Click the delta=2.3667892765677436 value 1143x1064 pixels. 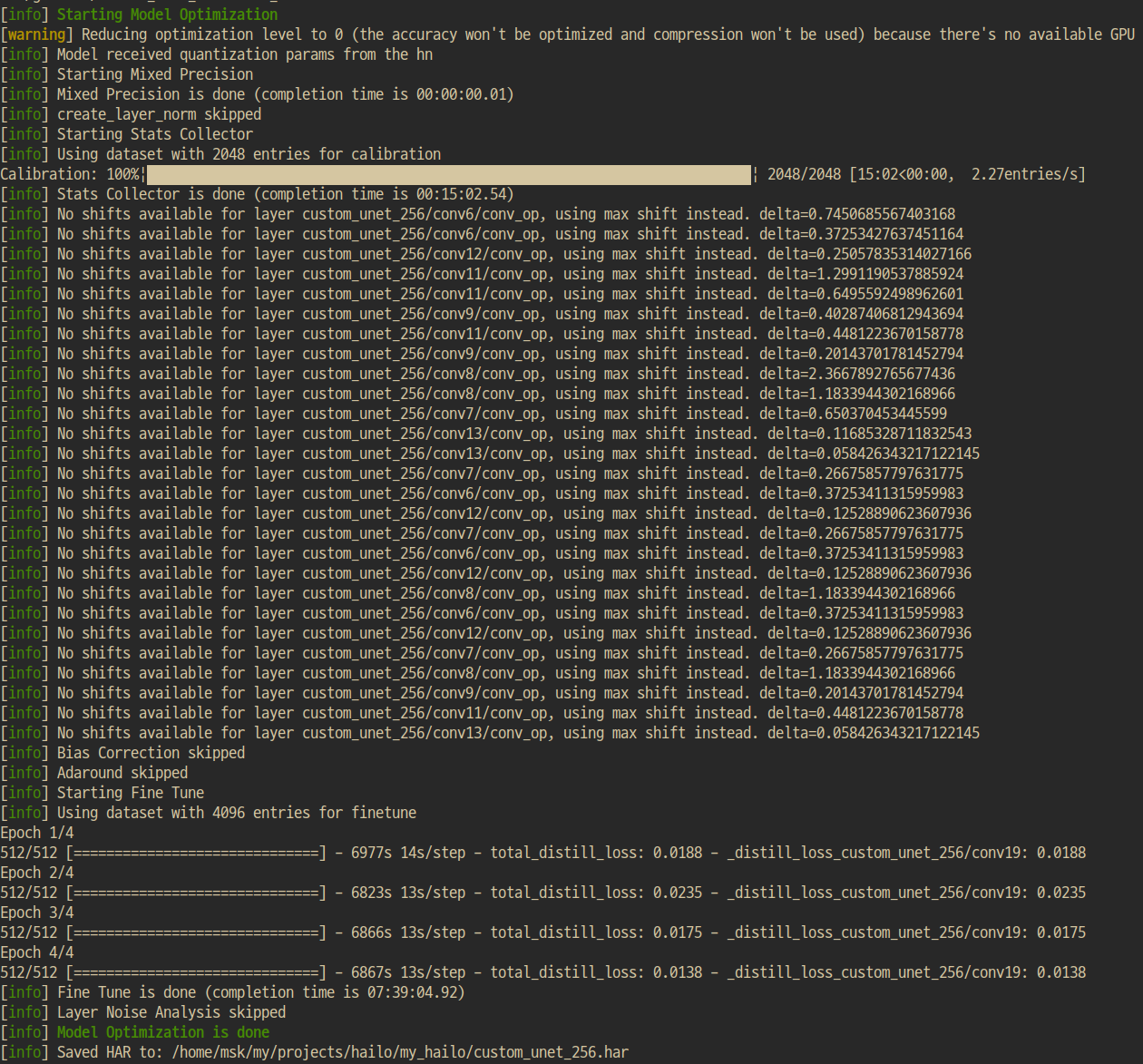click(x=857, y=374)
